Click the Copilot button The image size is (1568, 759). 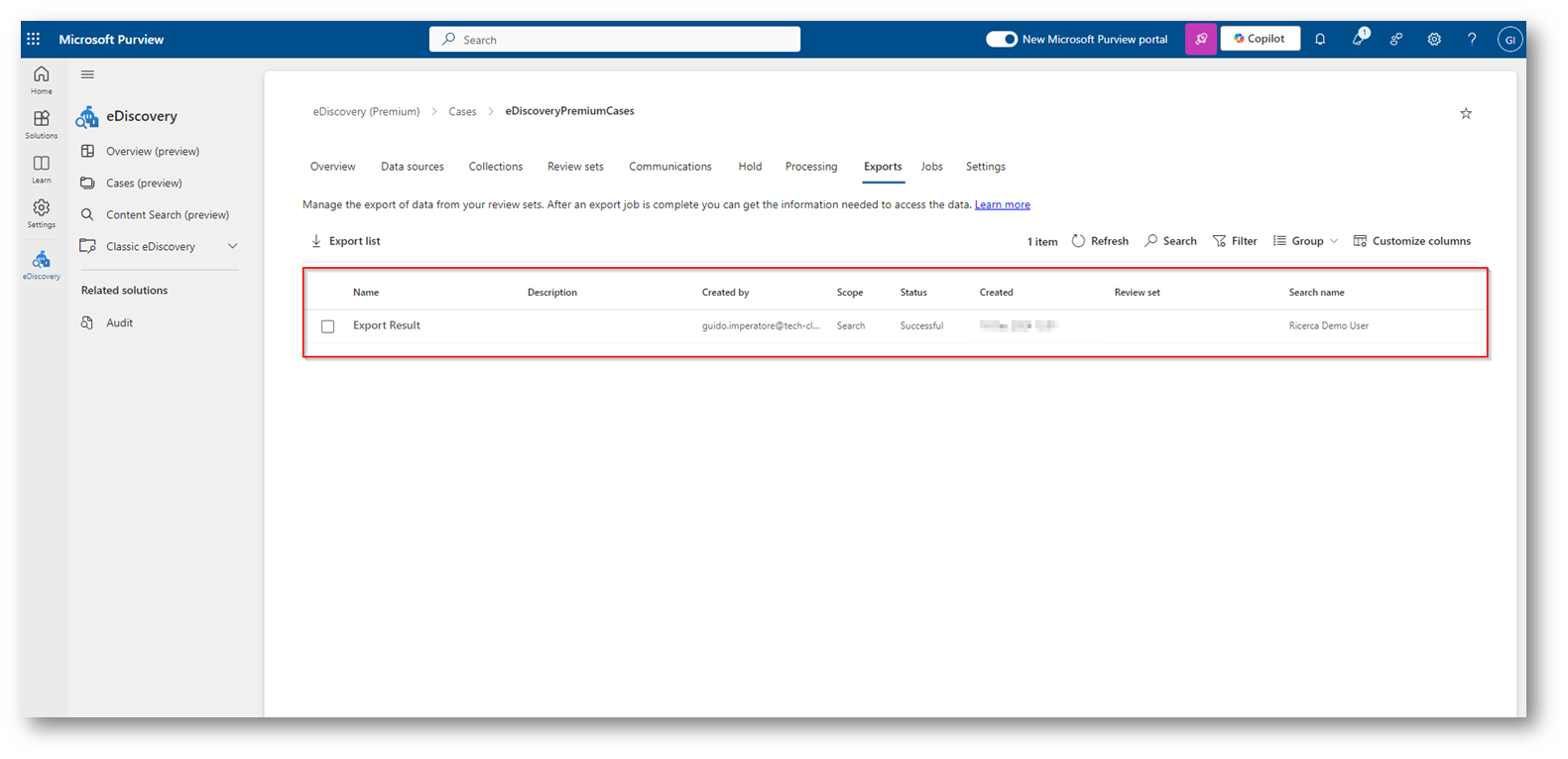(x=1260, y=39)
